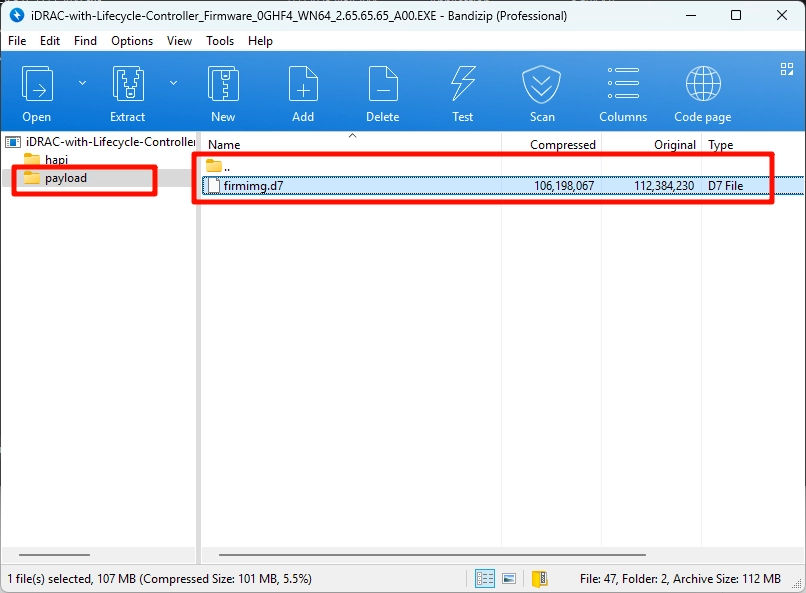Close the Bandizip window
Screen dimensions: 806x593
pyautogui.click(x=781, y=15)
